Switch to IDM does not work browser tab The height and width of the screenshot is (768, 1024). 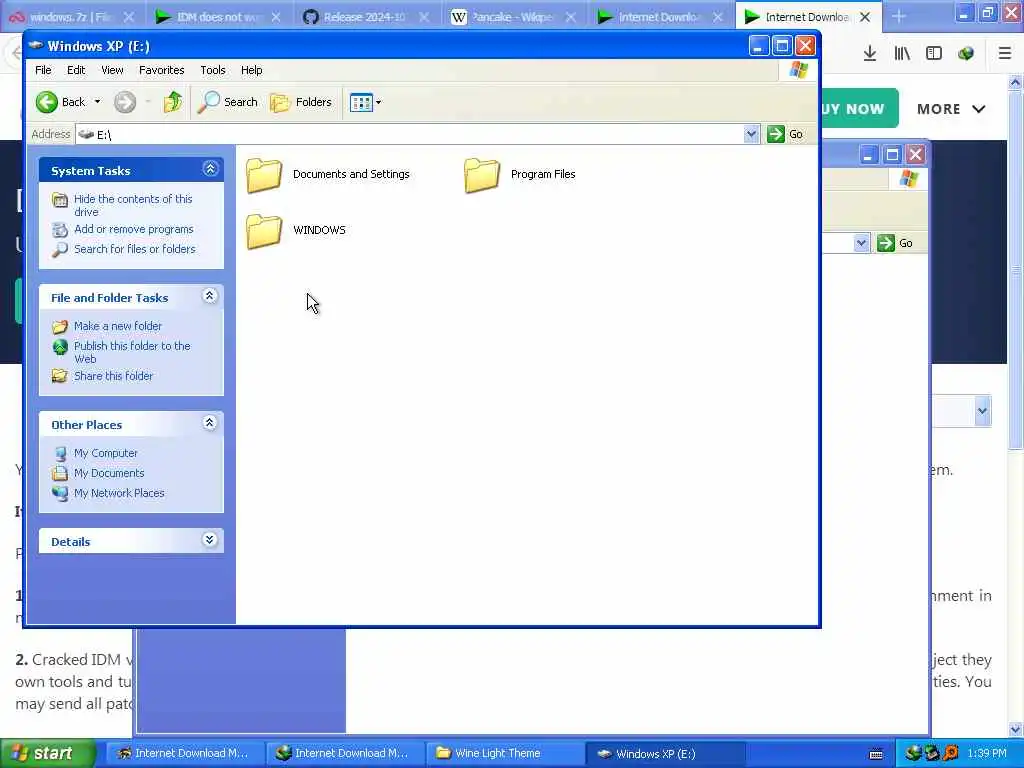[218, 17]
